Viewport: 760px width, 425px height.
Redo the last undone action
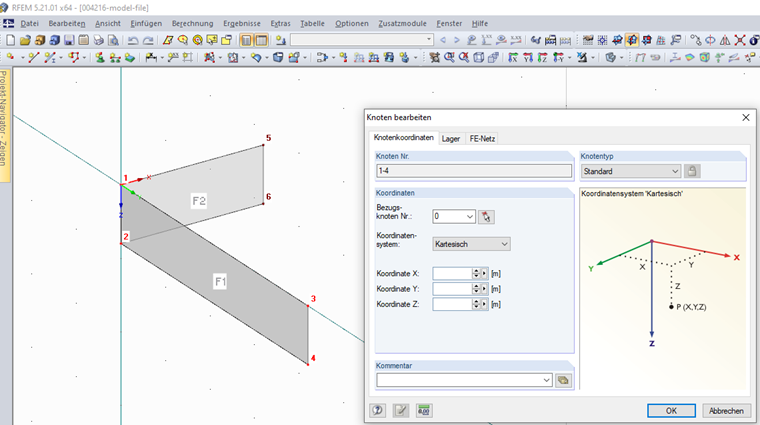coord(148,40)
